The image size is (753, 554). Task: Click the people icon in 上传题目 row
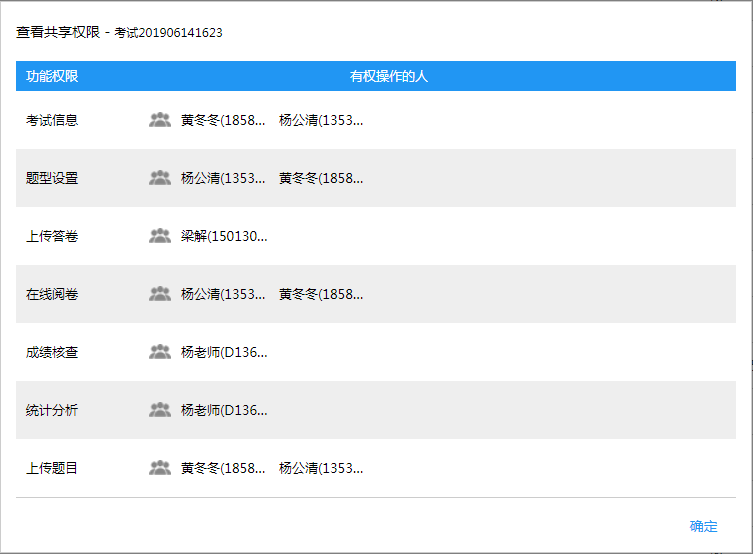pyautogui.click(x=160, y=468)
